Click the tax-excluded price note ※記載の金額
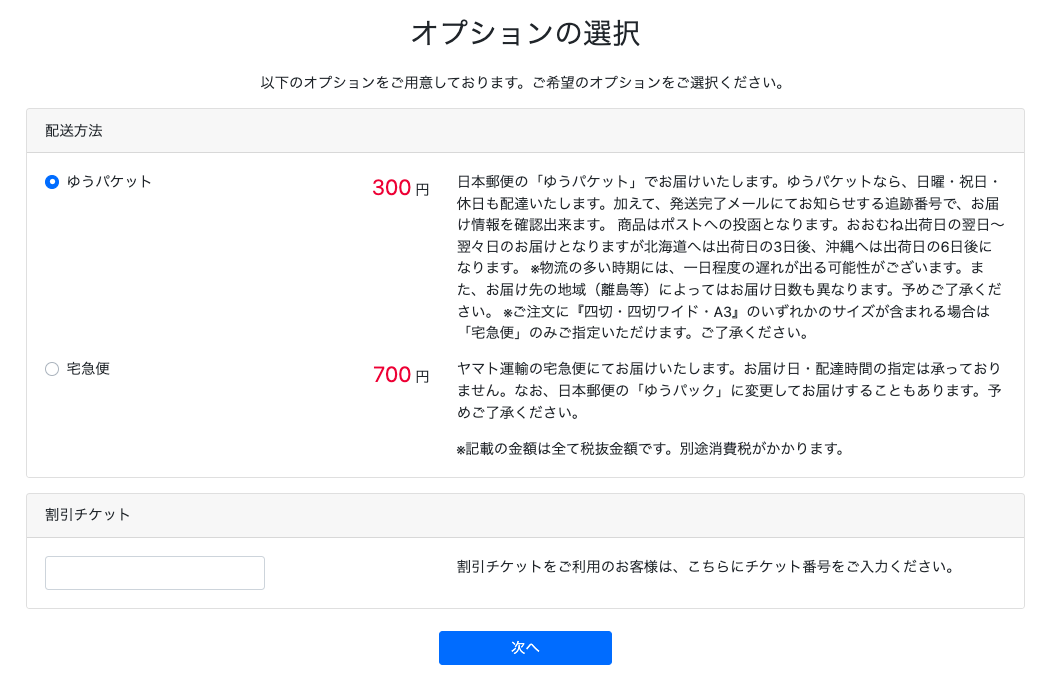1060x675 pixels. [650, 448]
